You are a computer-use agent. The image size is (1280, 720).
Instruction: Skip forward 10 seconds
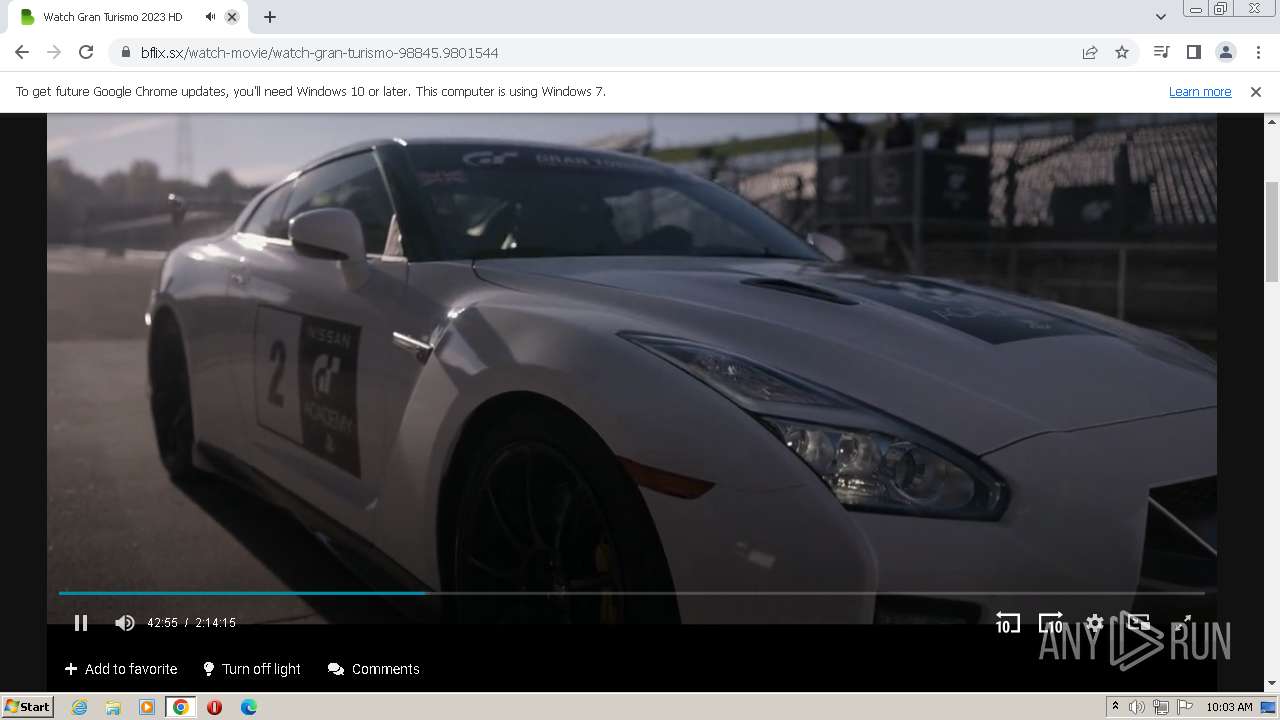pos(1051,623)
